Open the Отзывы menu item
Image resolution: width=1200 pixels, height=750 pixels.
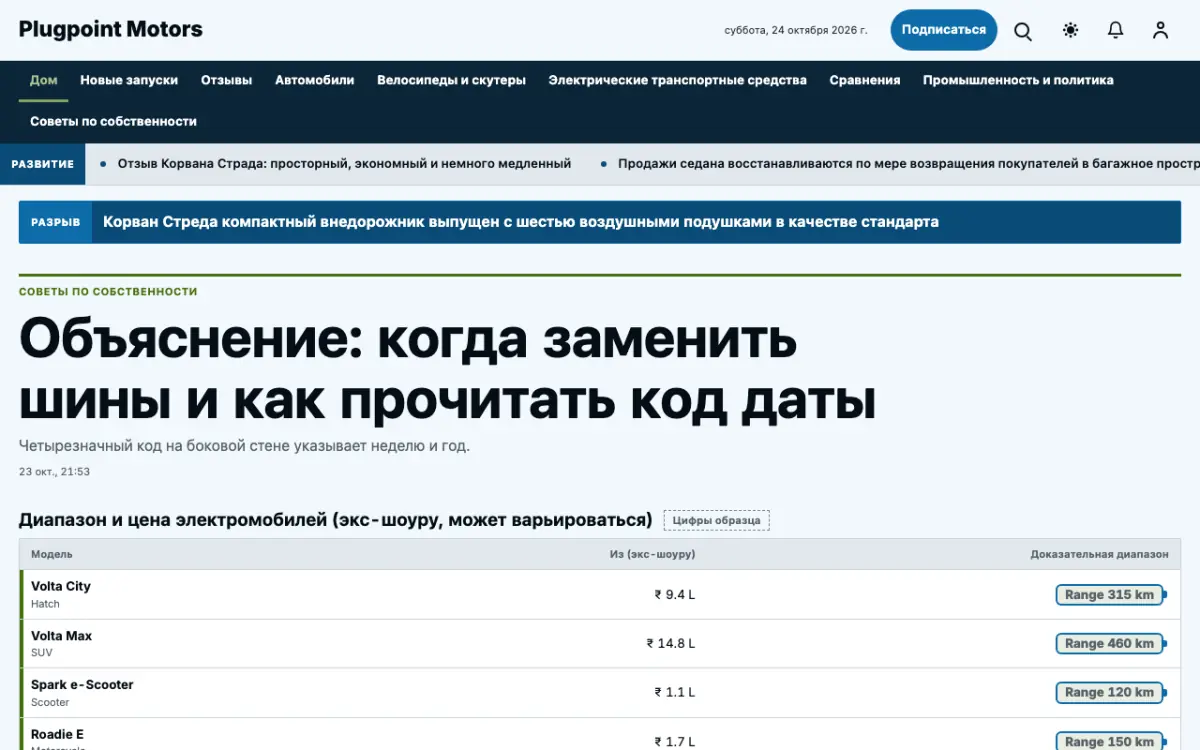(x=226, y=80)
